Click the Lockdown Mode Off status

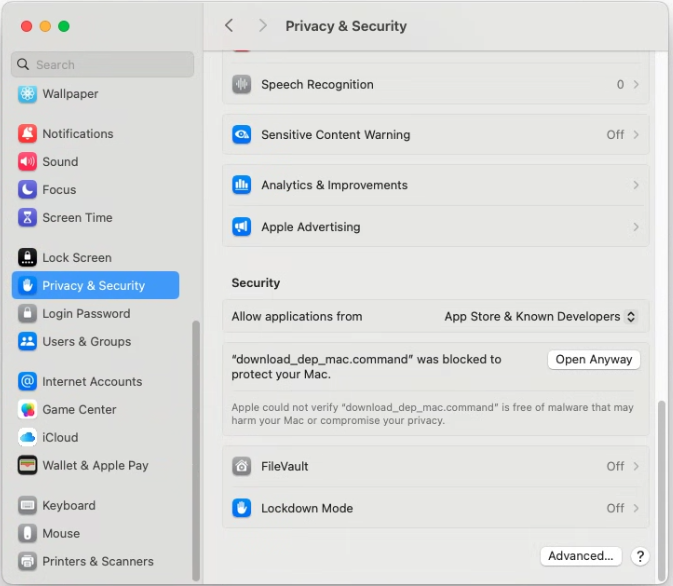615,508
